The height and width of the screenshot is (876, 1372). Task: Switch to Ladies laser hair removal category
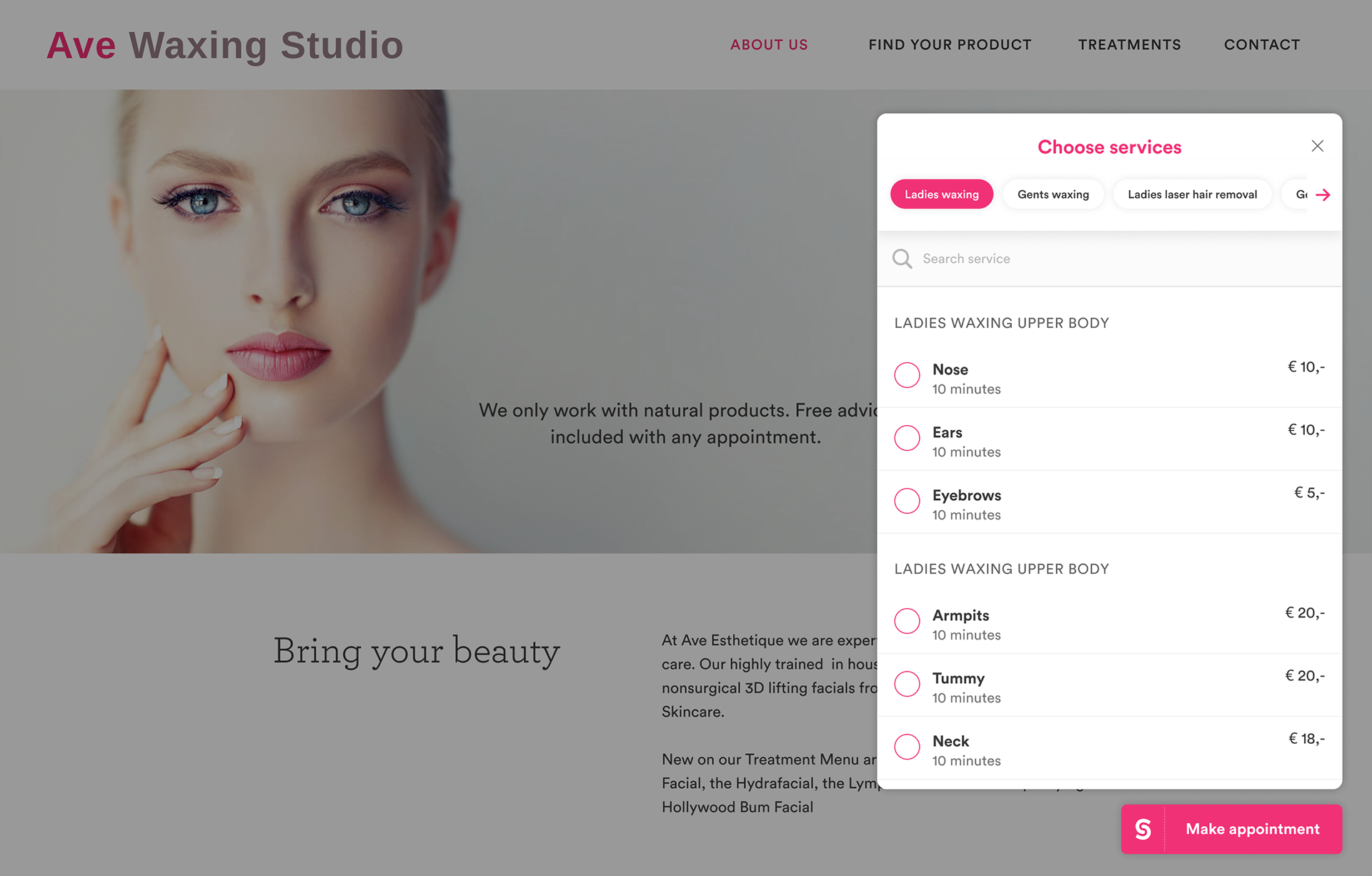click(x=1192, y=194)
